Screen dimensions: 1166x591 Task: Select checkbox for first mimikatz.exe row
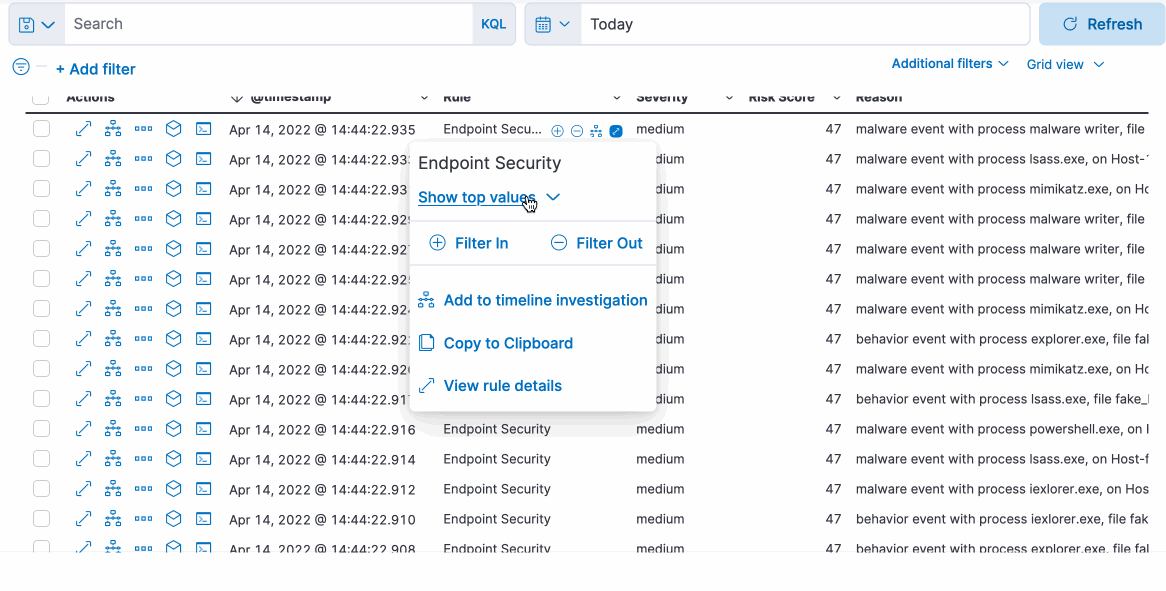coord(42,189)
